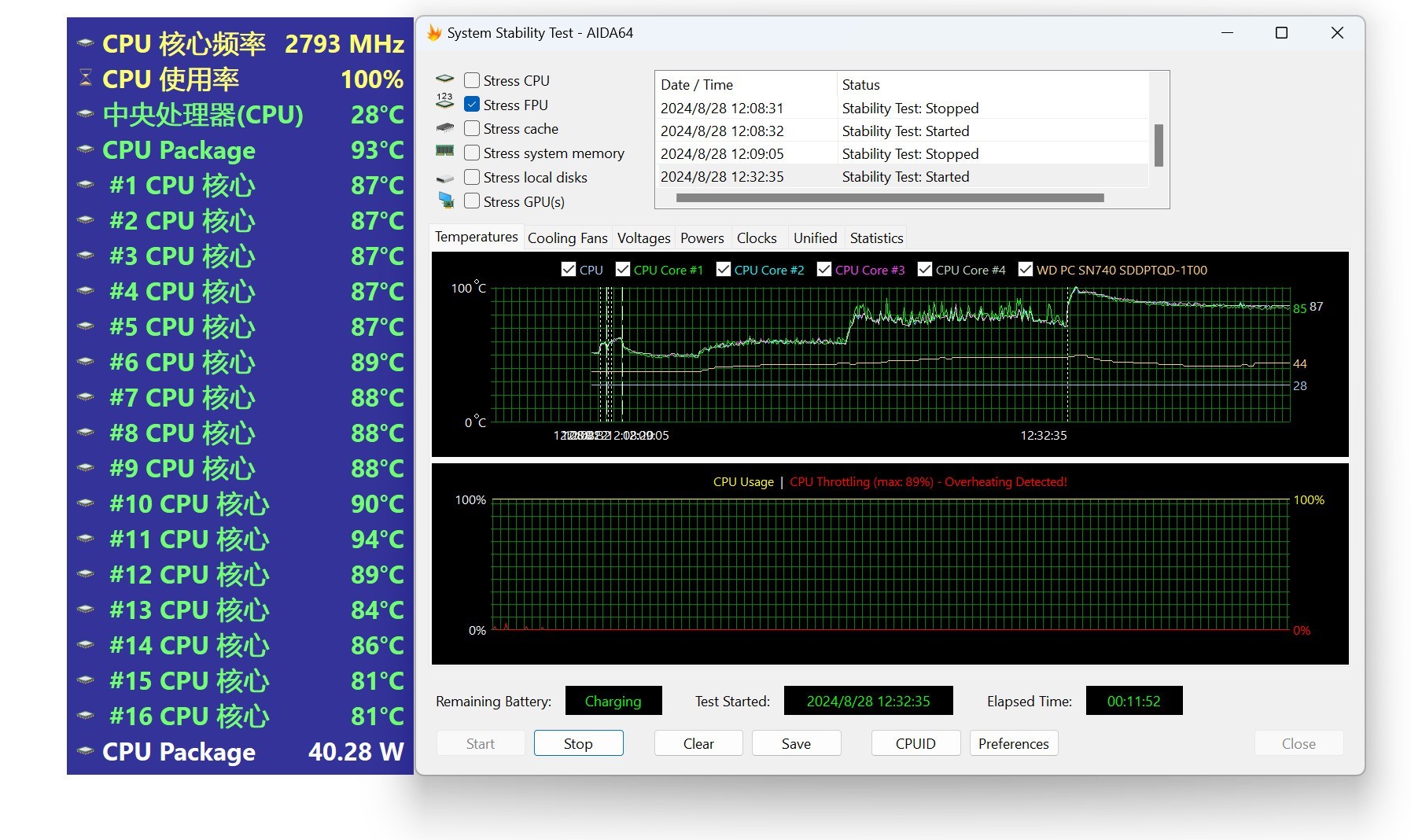
Task: Toggle the CPU Core #4 graph checkbox
Action: click(x=925, y=270)
